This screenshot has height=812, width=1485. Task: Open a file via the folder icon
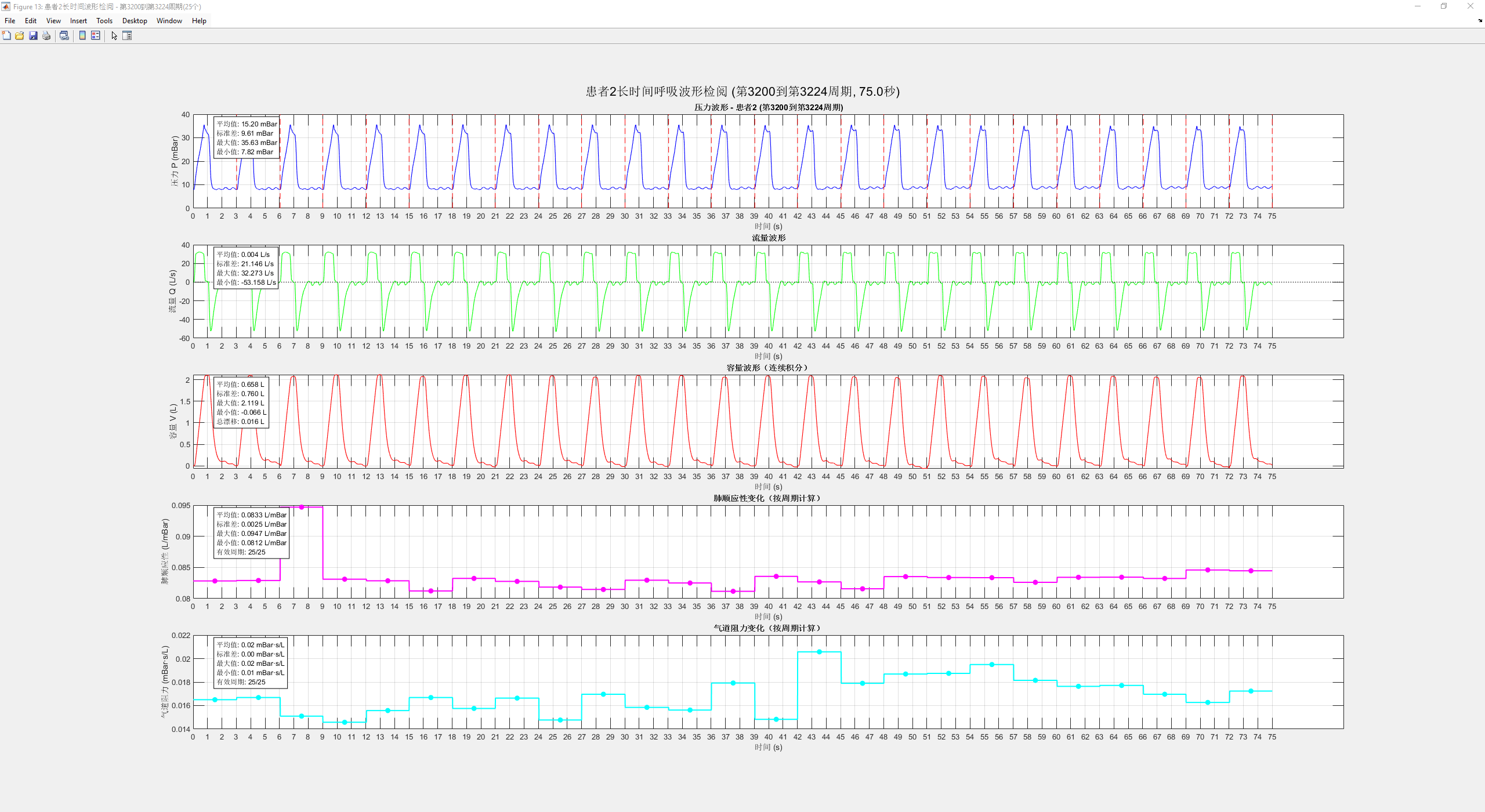pyautogui.click(x=20, y=36)
